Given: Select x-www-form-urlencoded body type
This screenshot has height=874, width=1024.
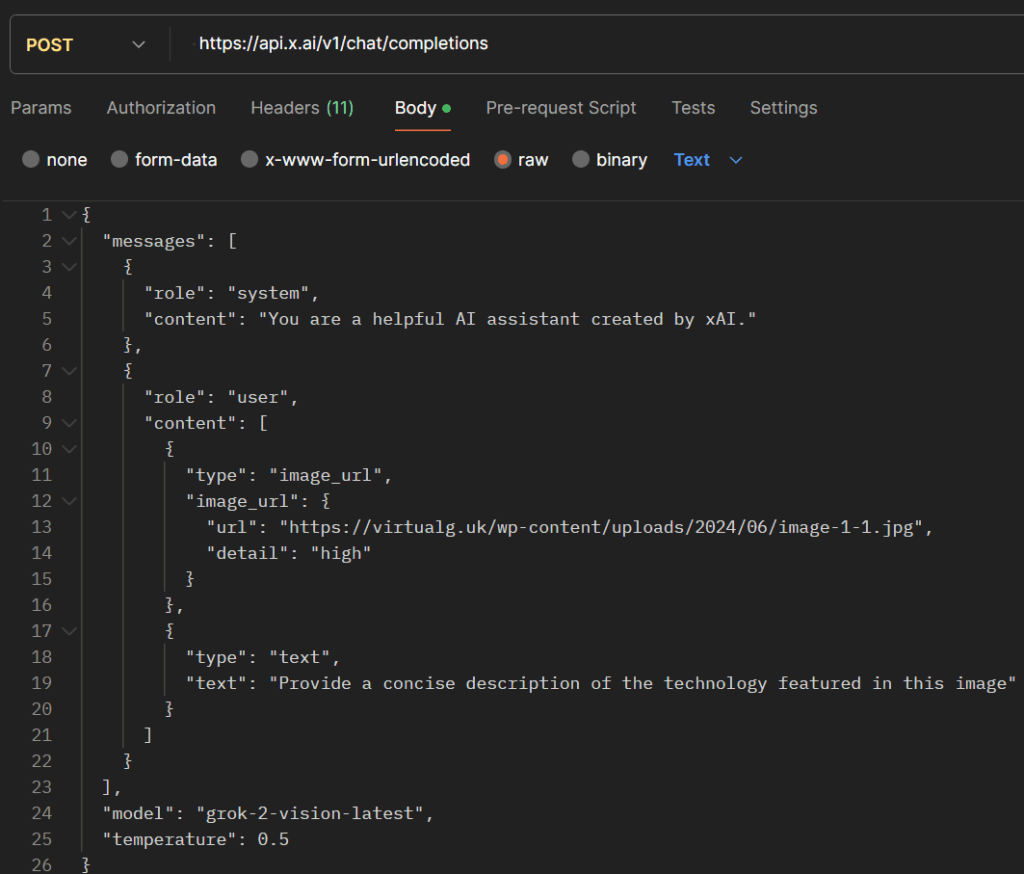Looking at the screenshot, I should coord(249,160).
